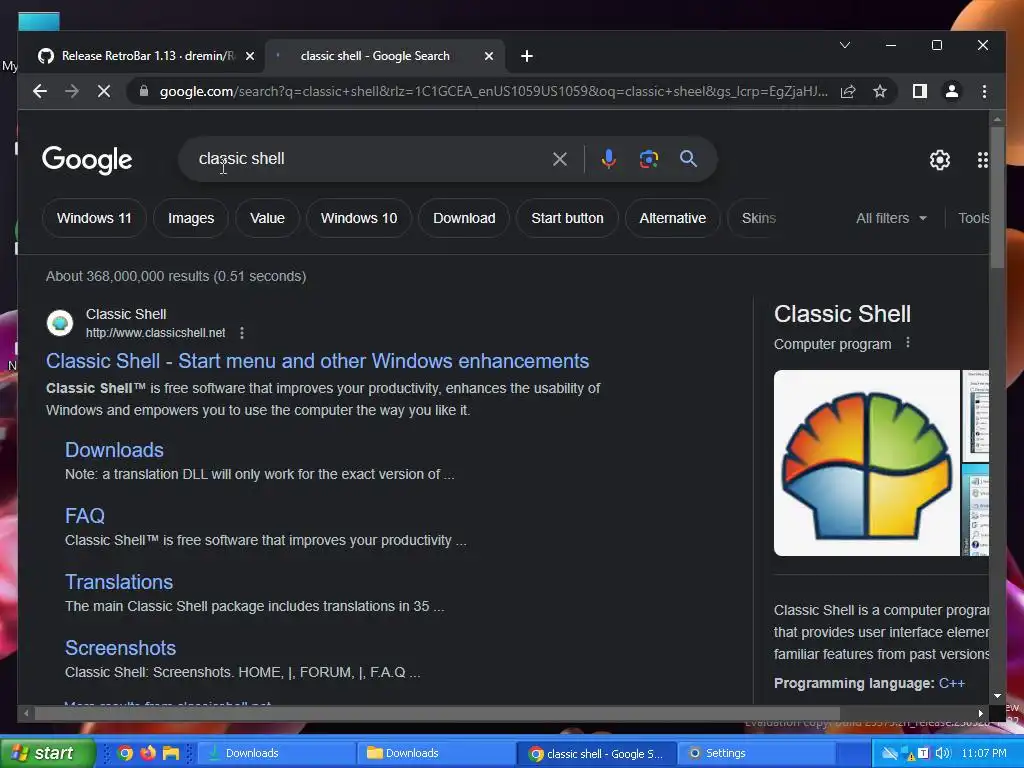Open the Chrome profile menu
Viewport: 1024px width, 768px height.
pos(952,91)
